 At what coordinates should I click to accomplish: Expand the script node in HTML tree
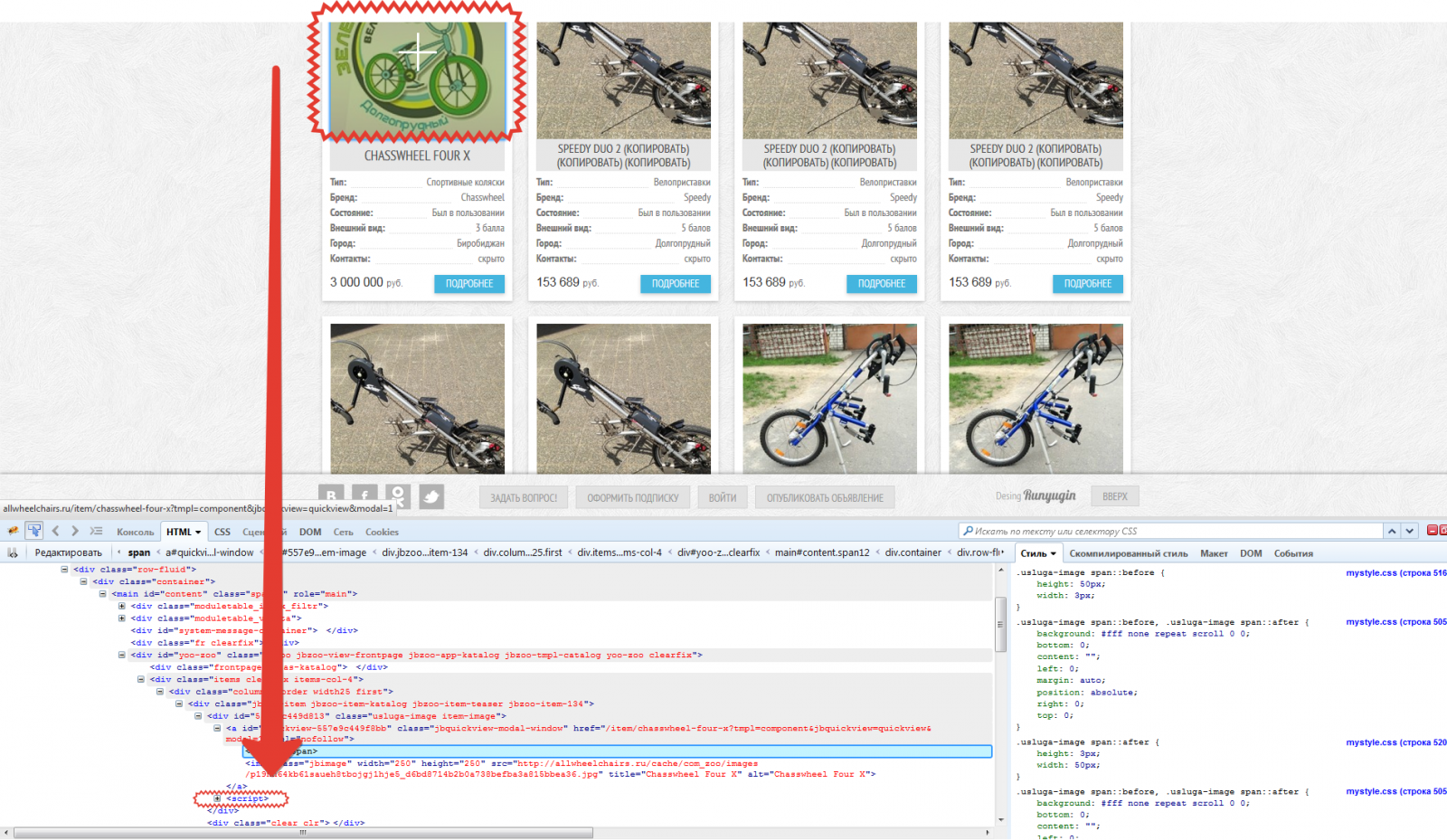tap(217, 798)
